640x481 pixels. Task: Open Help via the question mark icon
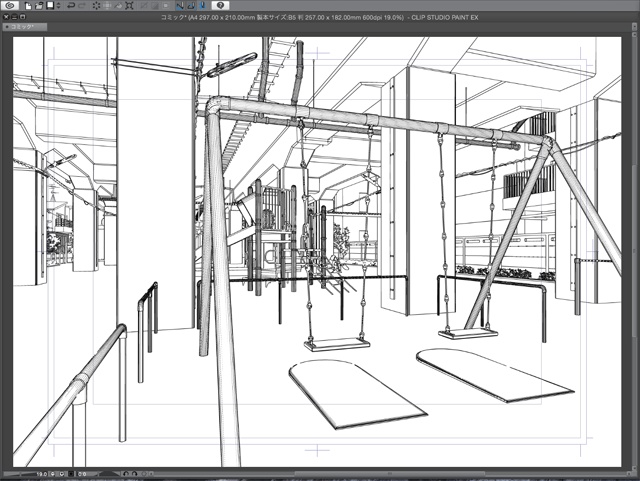(220, 5)
